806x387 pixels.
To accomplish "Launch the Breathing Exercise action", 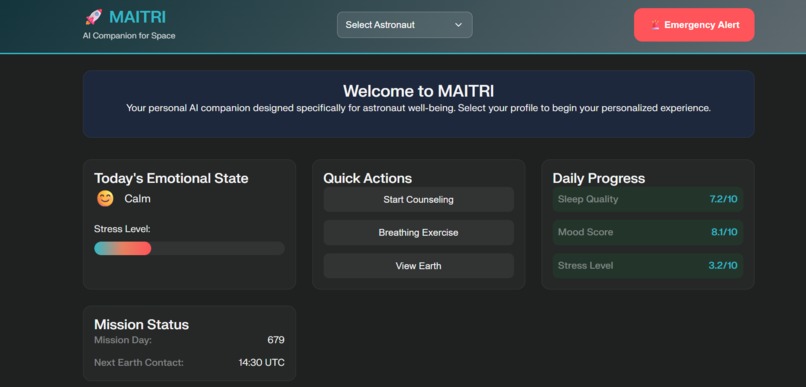I will pos(418,233).
